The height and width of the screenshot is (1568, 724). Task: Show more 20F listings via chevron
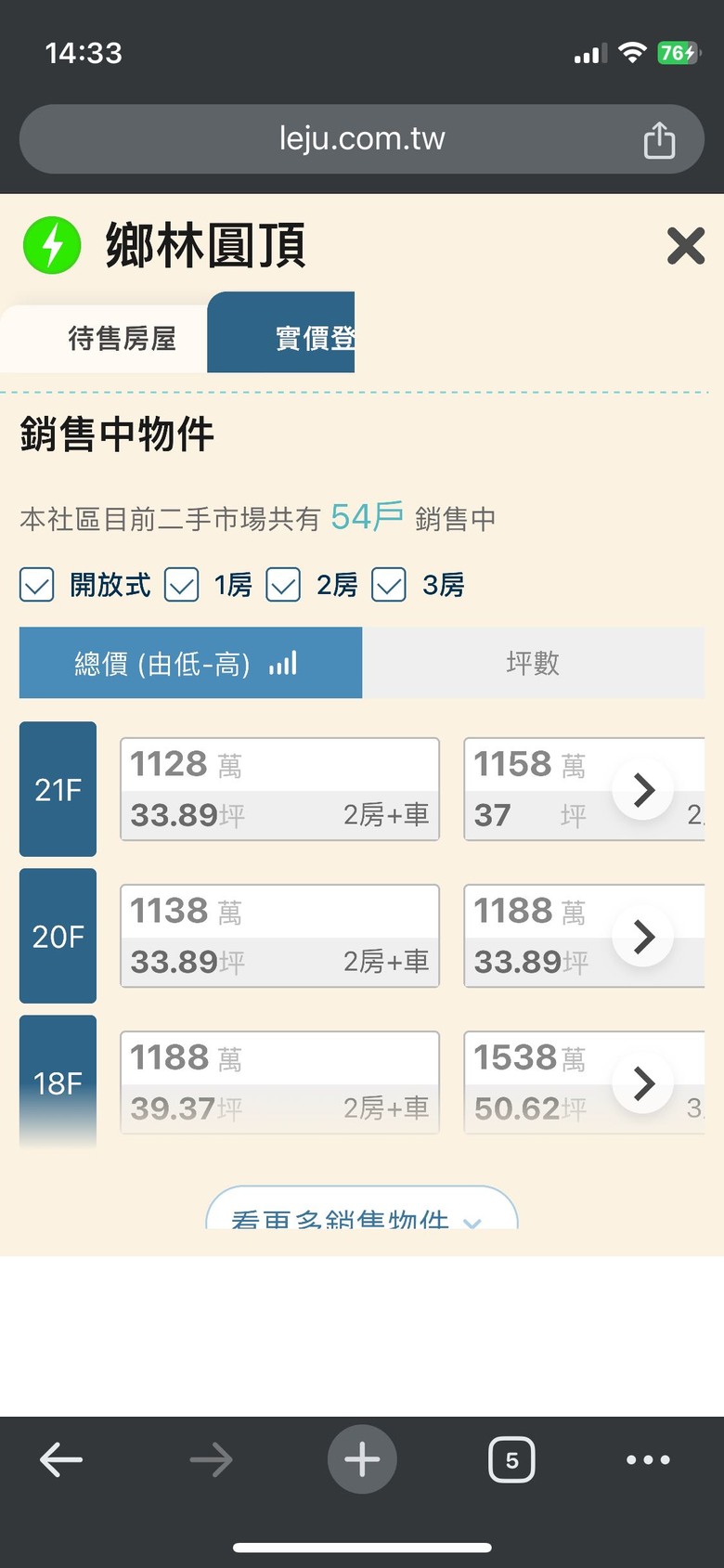643,937
